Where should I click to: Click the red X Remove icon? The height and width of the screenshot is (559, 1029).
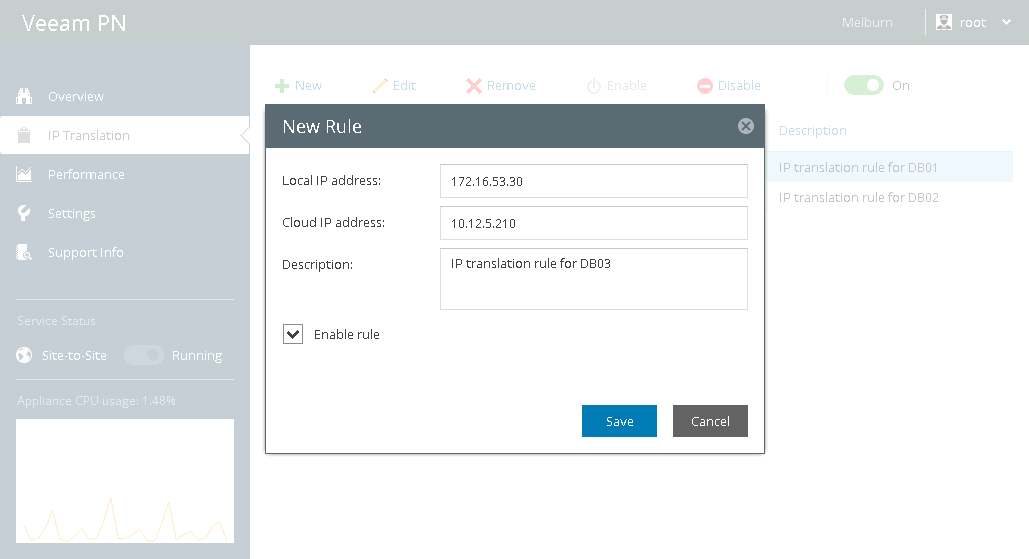[474, 86]
